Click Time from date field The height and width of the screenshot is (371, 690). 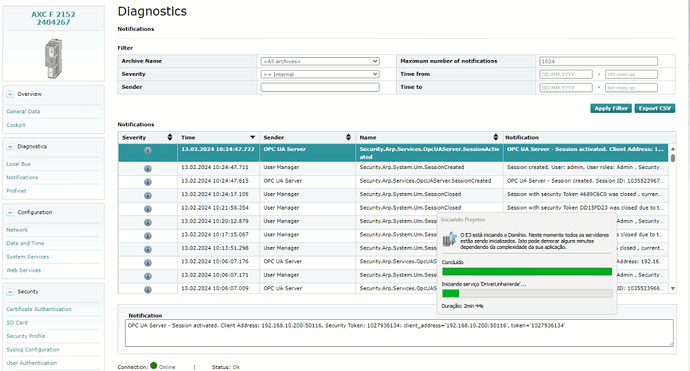[x=566, y=74]
